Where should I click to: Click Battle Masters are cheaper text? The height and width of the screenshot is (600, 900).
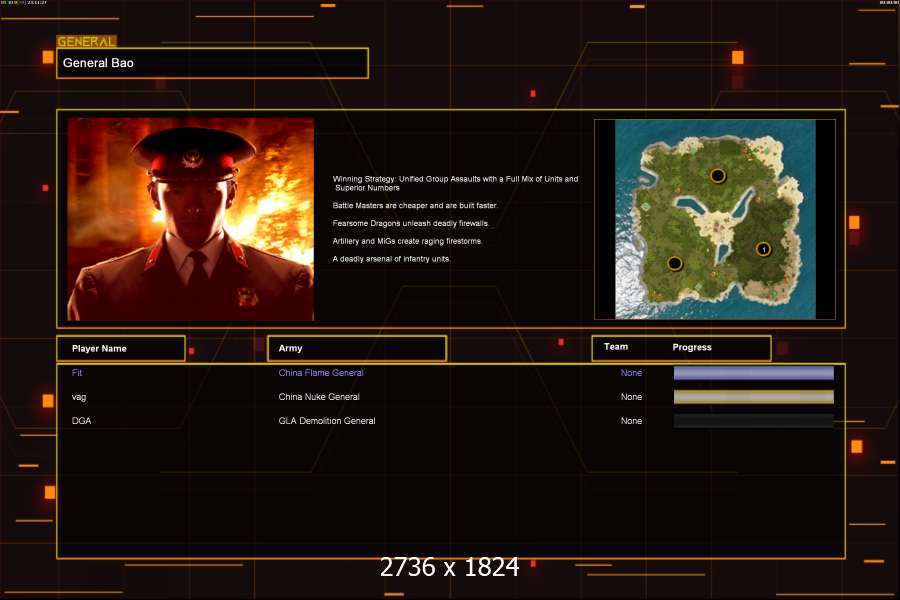415,206
